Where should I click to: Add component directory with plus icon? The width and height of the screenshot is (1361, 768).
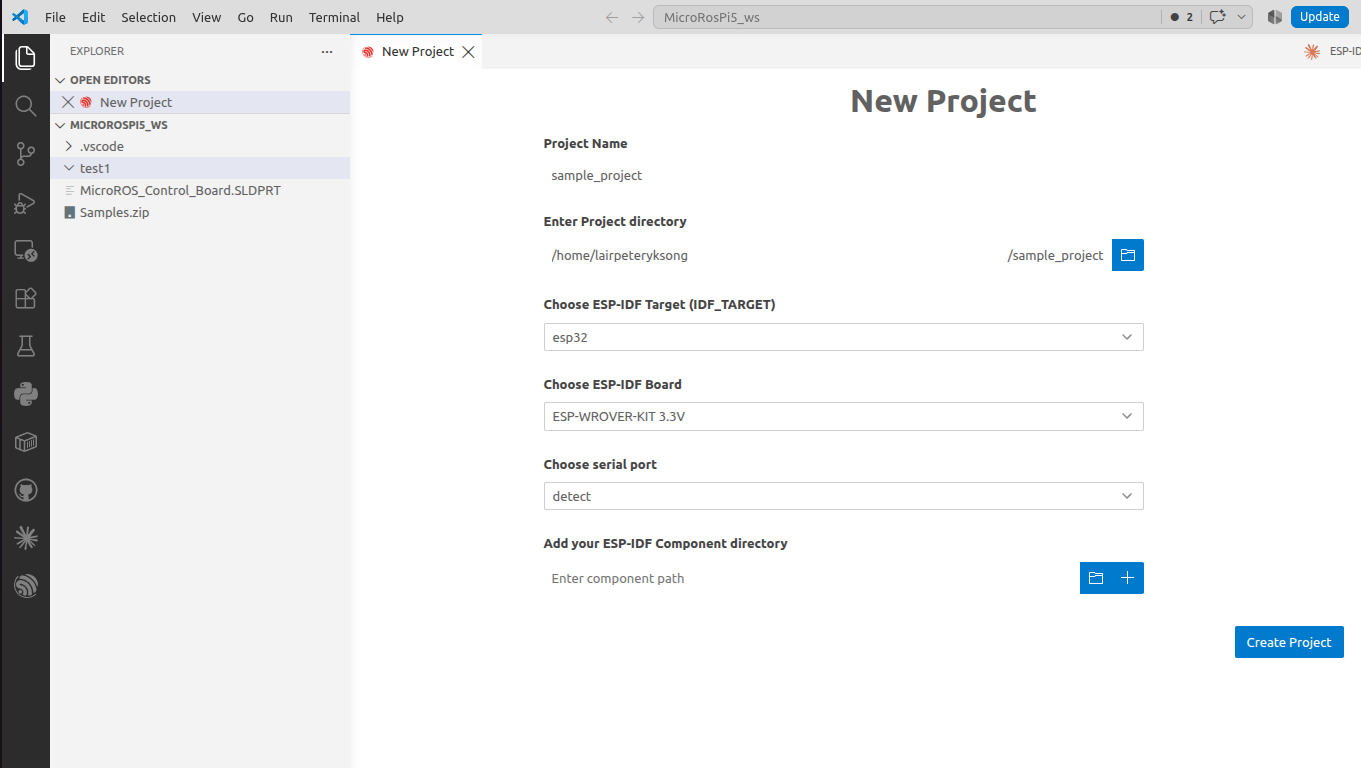tap(1128, 578)
